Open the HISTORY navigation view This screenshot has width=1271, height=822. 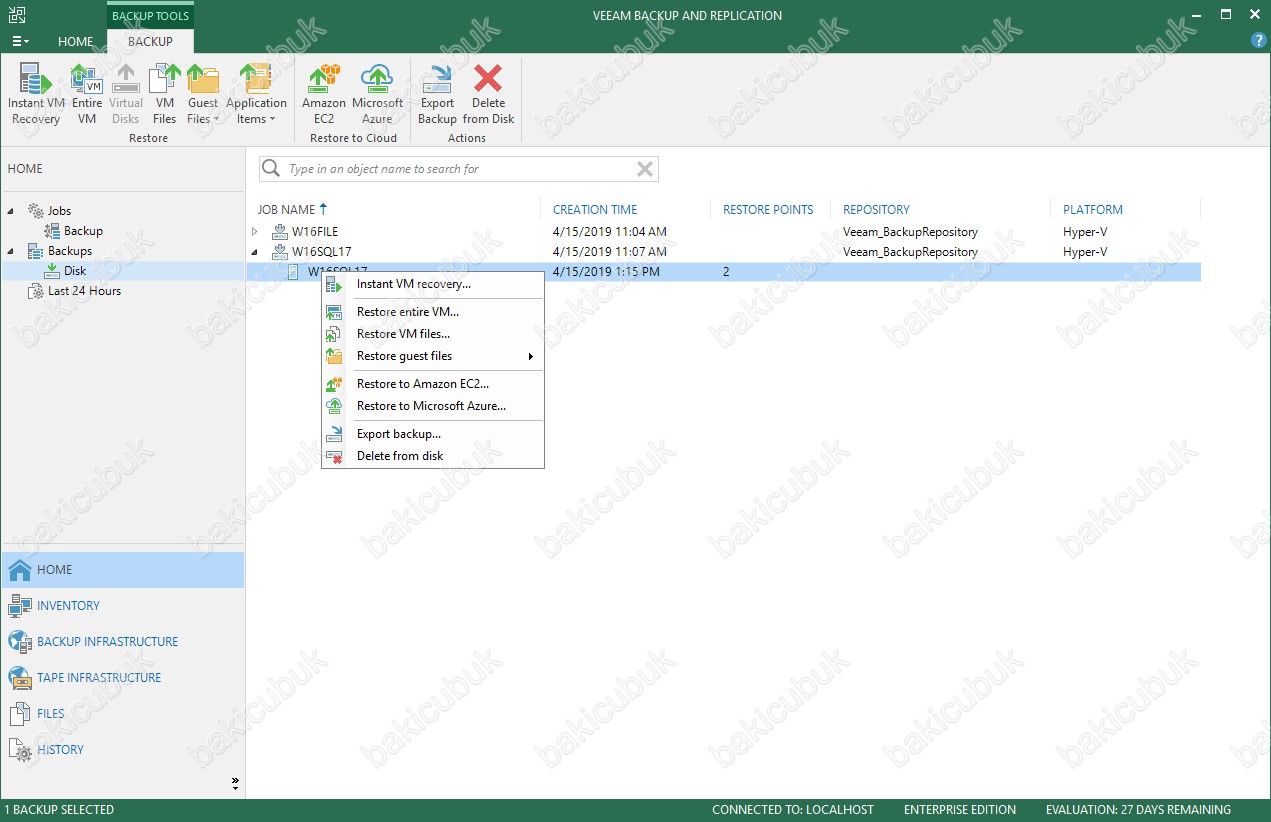pyautogui.click(x=122, y=750)
